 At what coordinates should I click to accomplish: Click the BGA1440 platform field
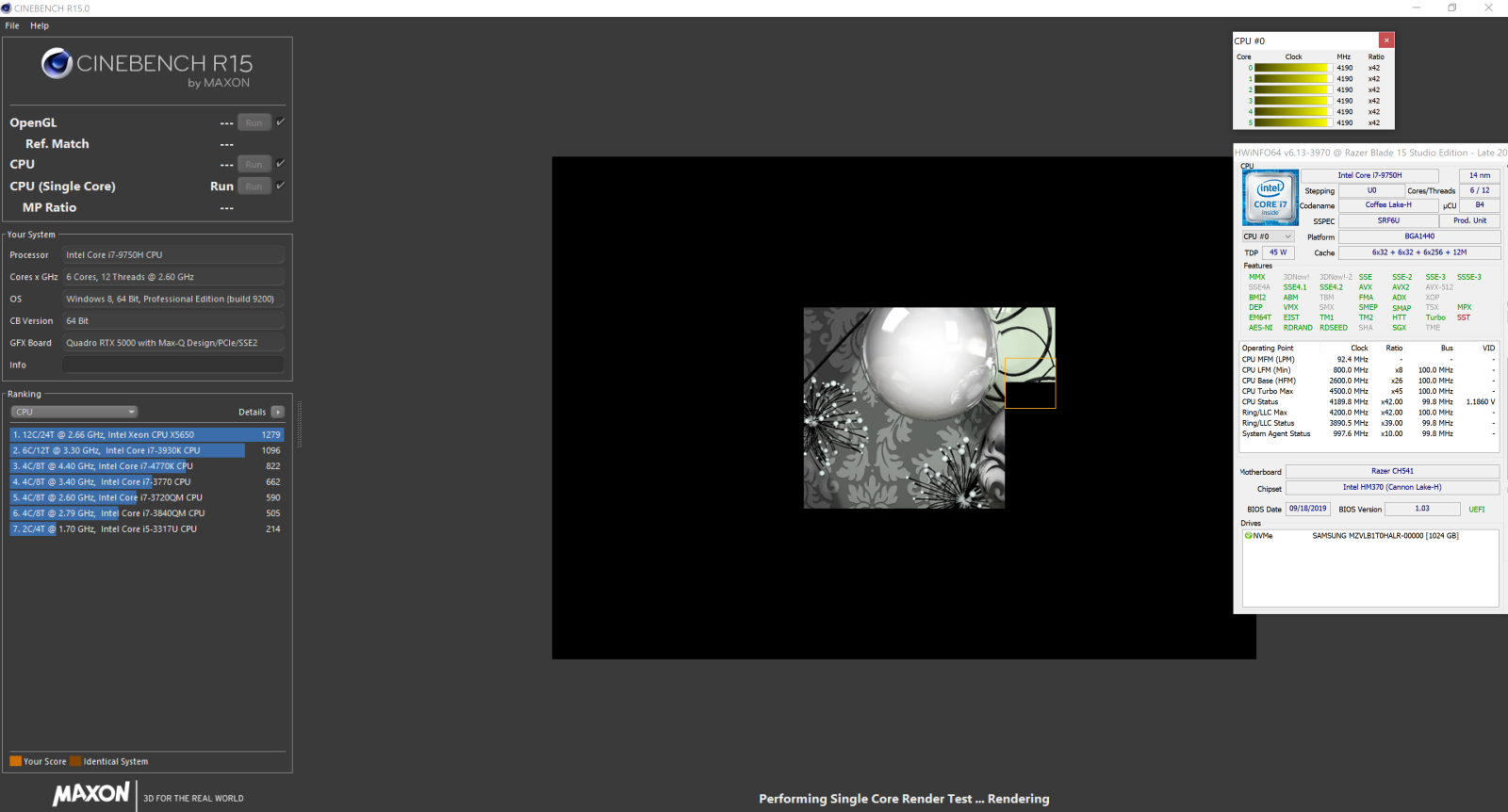coord(1419,236)
